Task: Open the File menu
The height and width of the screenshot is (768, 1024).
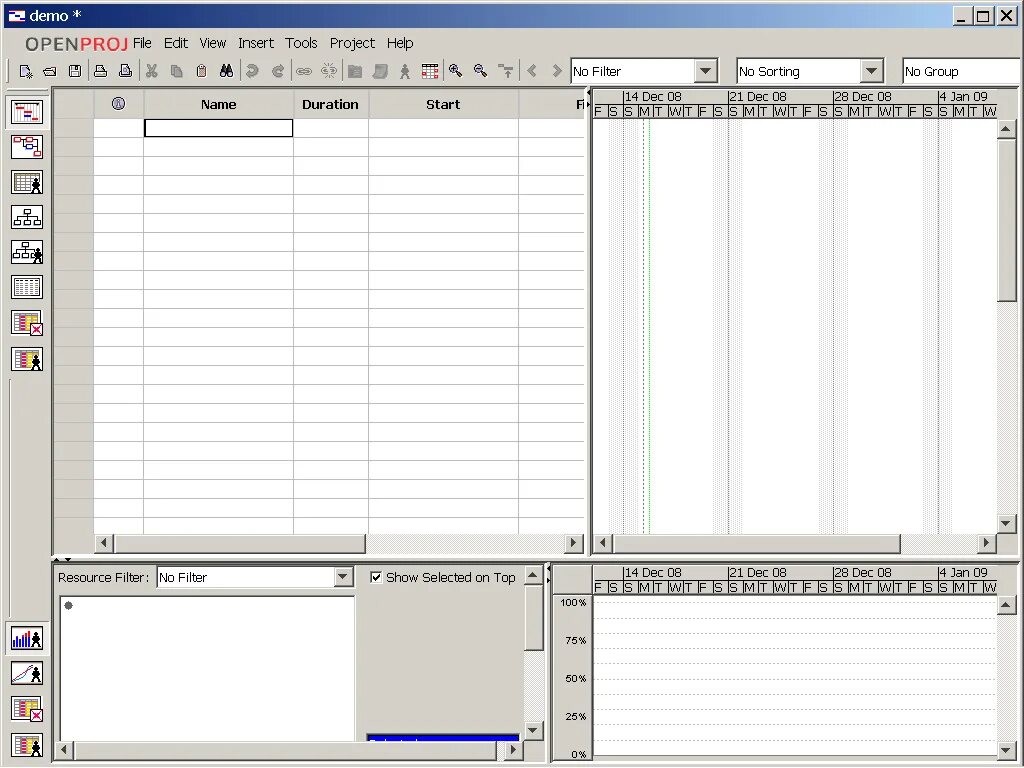Action: point(142,43)
